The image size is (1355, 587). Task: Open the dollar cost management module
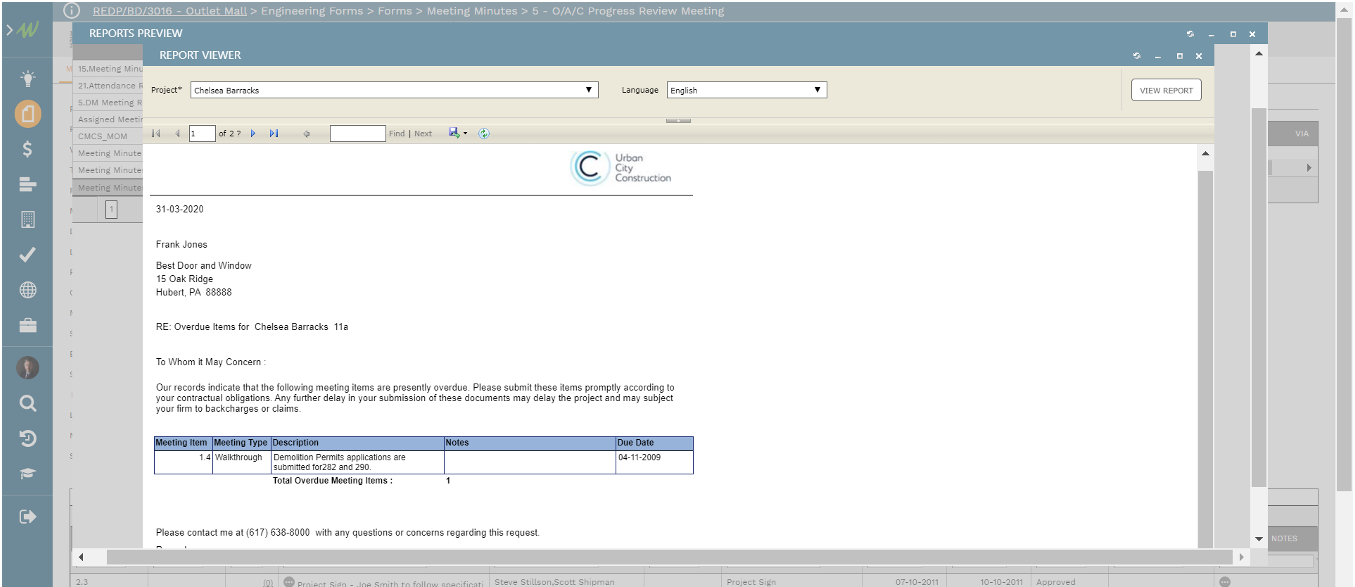[28, 149]
